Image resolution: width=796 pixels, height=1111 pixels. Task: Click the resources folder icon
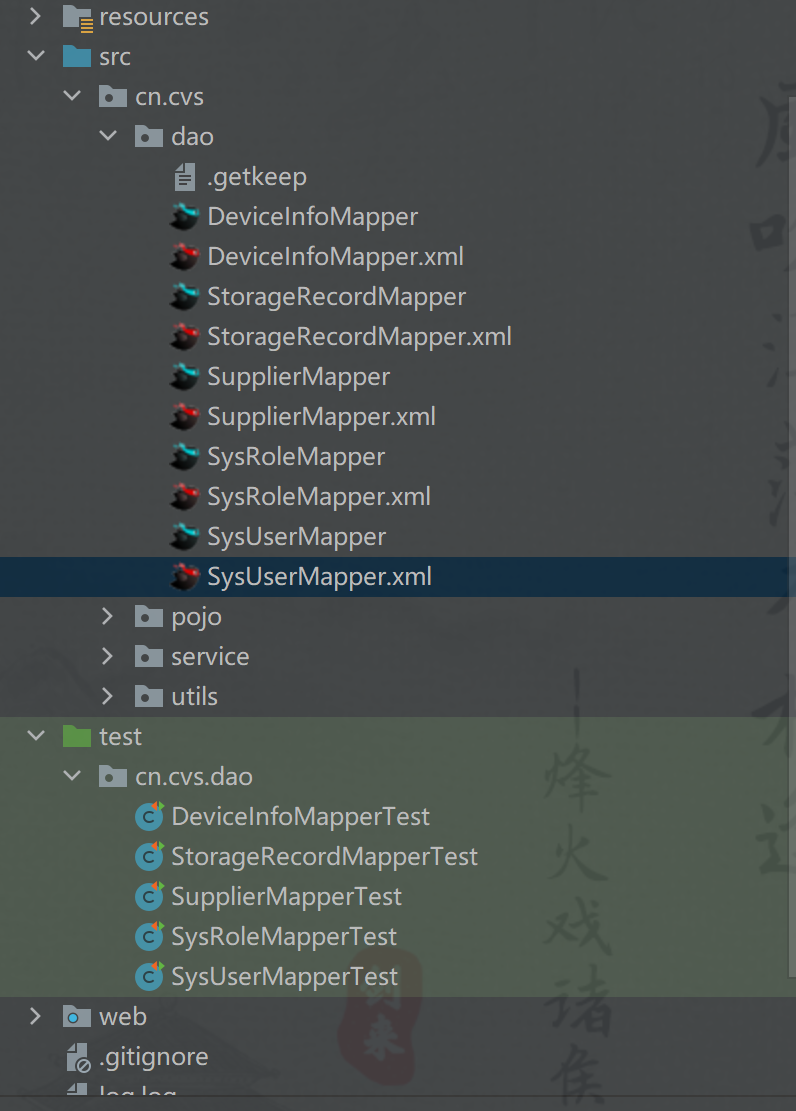point(77,17)
